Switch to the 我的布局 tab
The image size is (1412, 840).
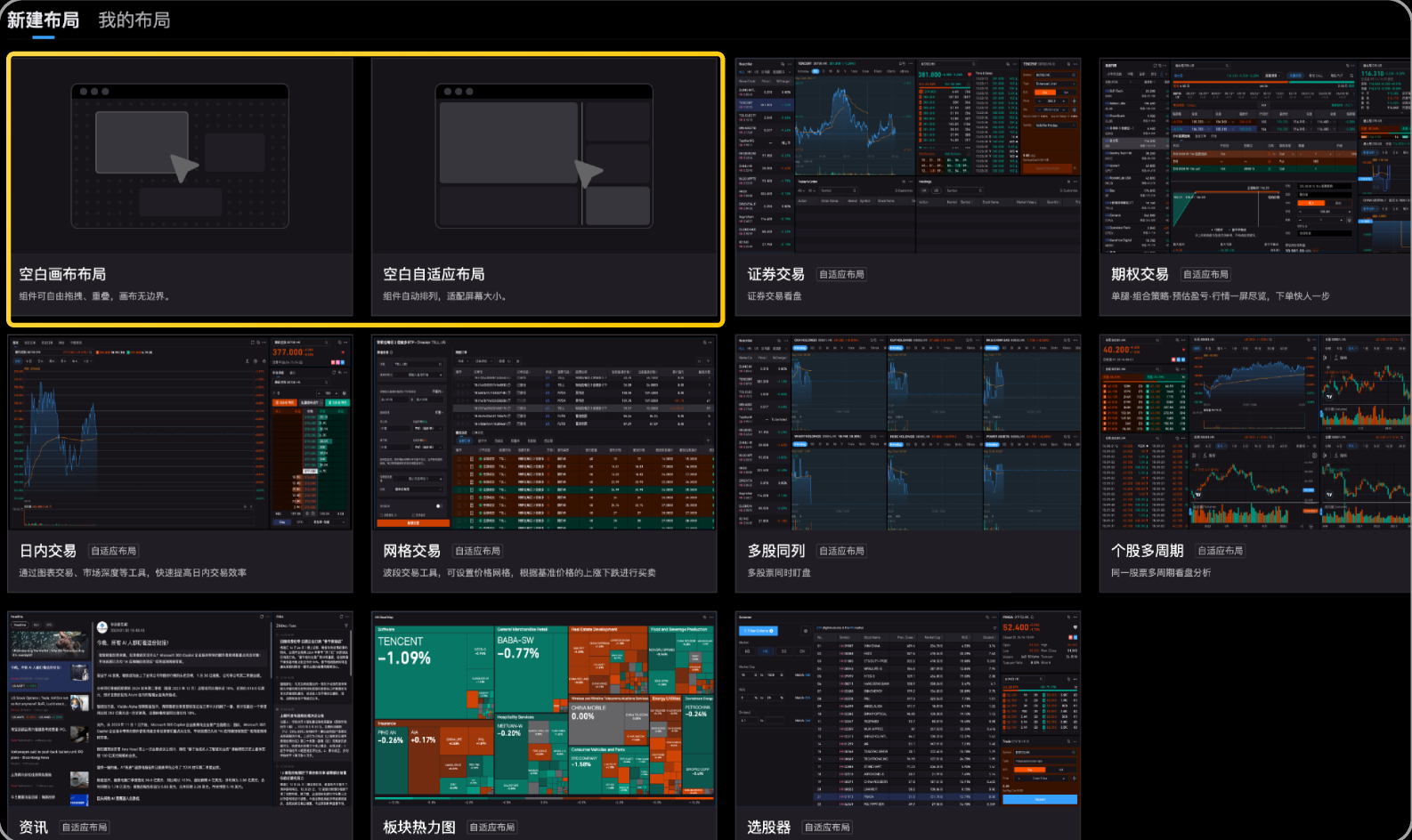click(134, 20)
